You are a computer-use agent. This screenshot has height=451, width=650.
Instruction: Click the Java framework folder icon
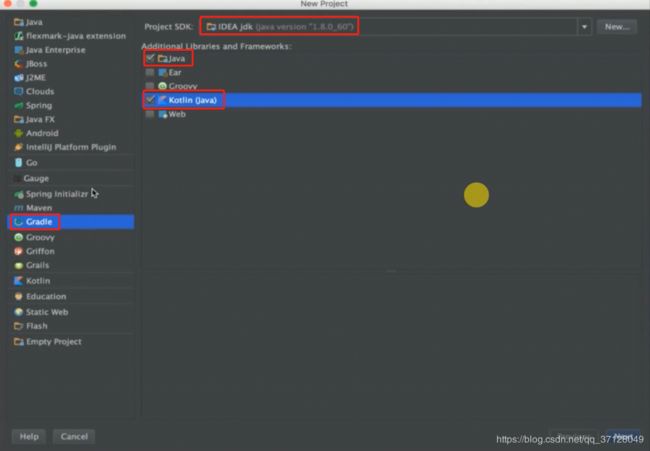tap(162, 58)
